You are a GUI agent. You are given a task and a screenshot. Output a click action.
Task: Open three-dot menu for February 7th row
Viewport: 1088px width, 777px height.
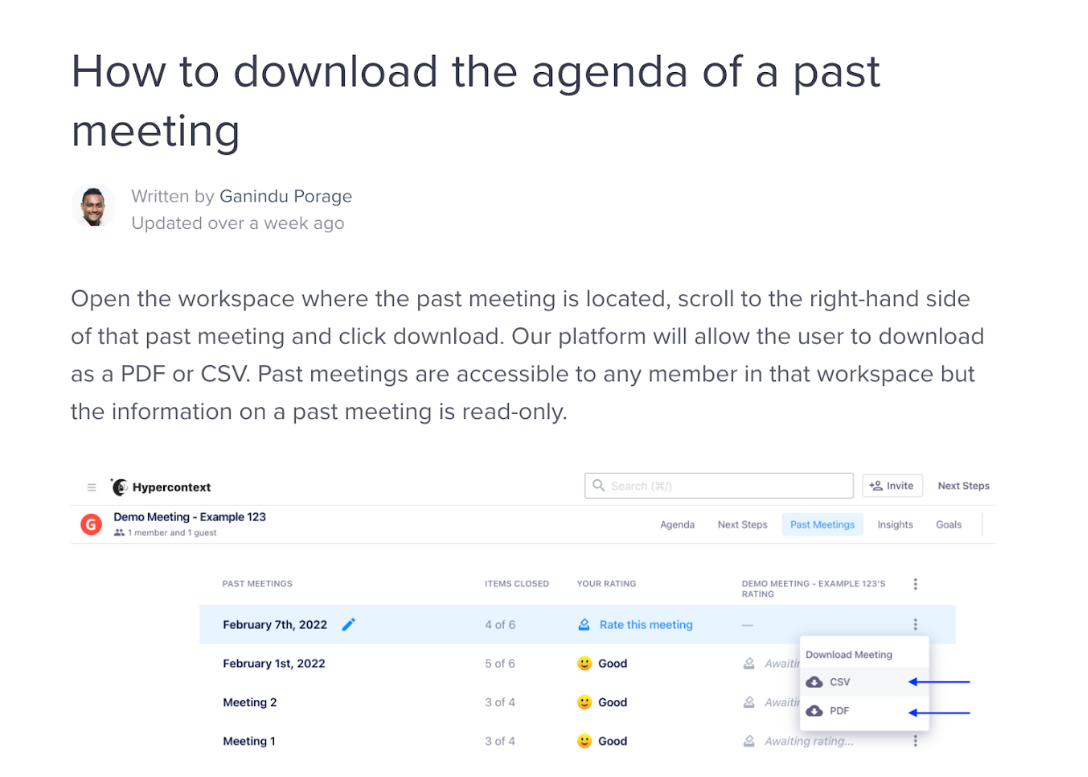click(915, 624)
